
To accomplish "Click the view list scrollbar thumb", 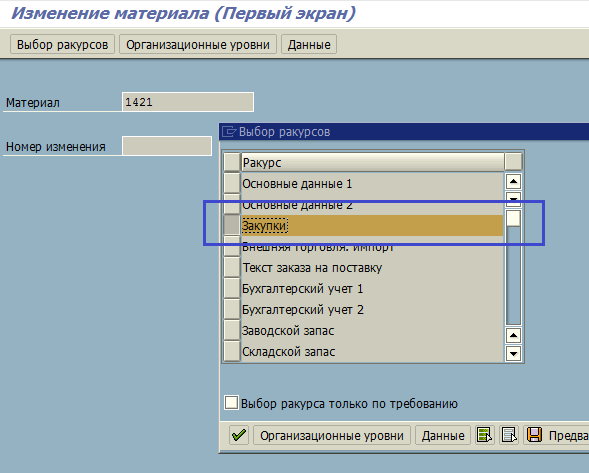I will tap(513, 218).
